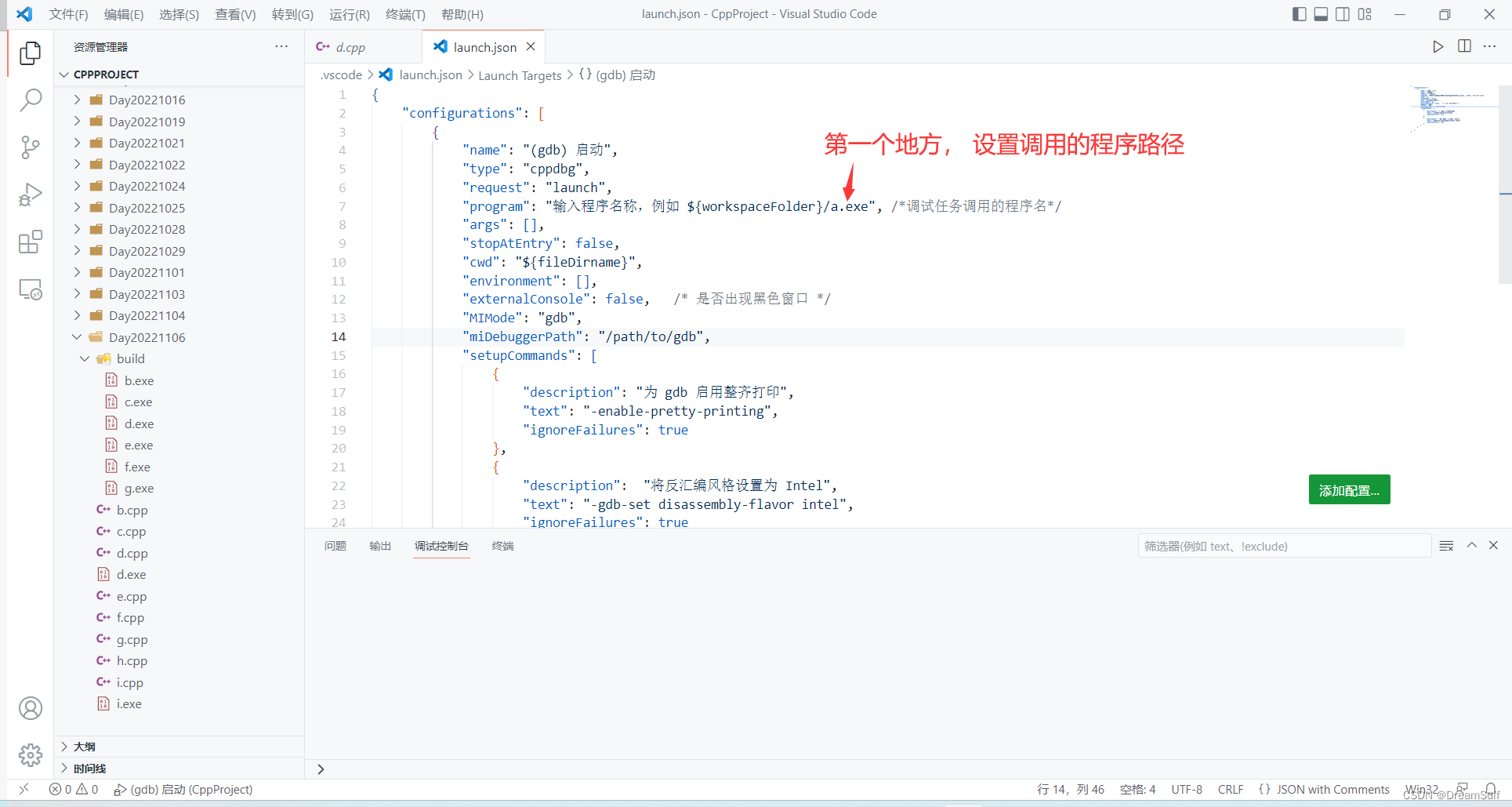Switch to the d.cpp editor tab
Screen dimensions: 1512x807
[x=350, y=47]
